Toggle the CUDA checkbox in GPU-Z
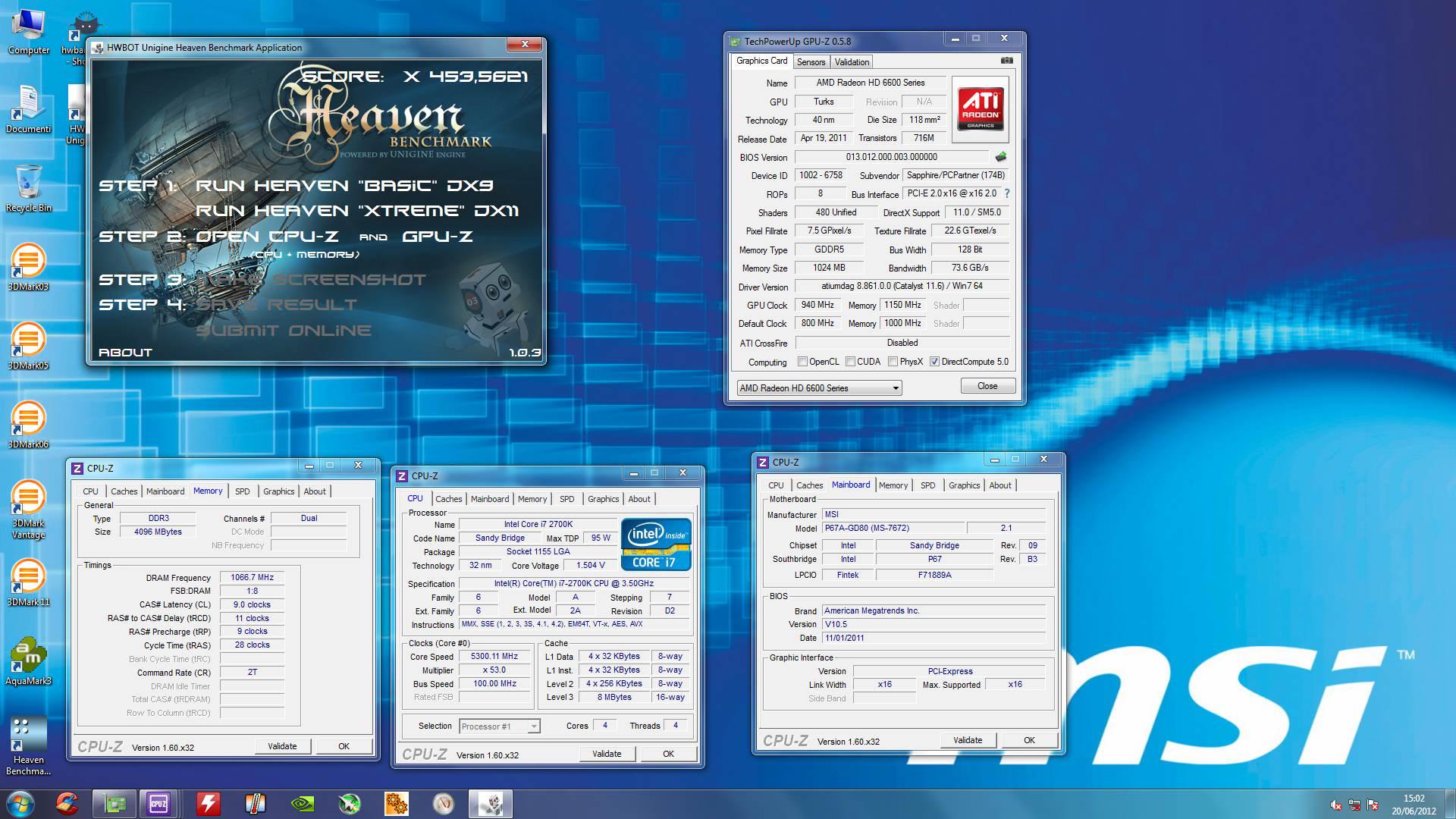Image resolution: width=1456 pixels, height=819 pixels. click(850, 362)
